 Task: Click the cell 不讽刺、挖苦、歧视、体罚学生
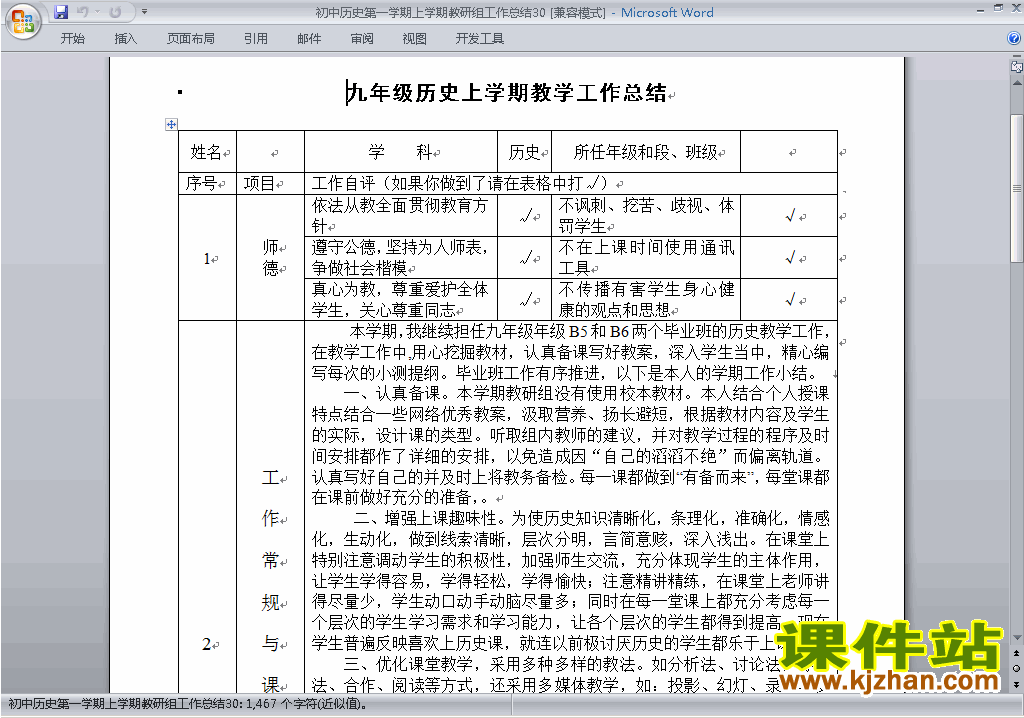click(x=646, y=216)
